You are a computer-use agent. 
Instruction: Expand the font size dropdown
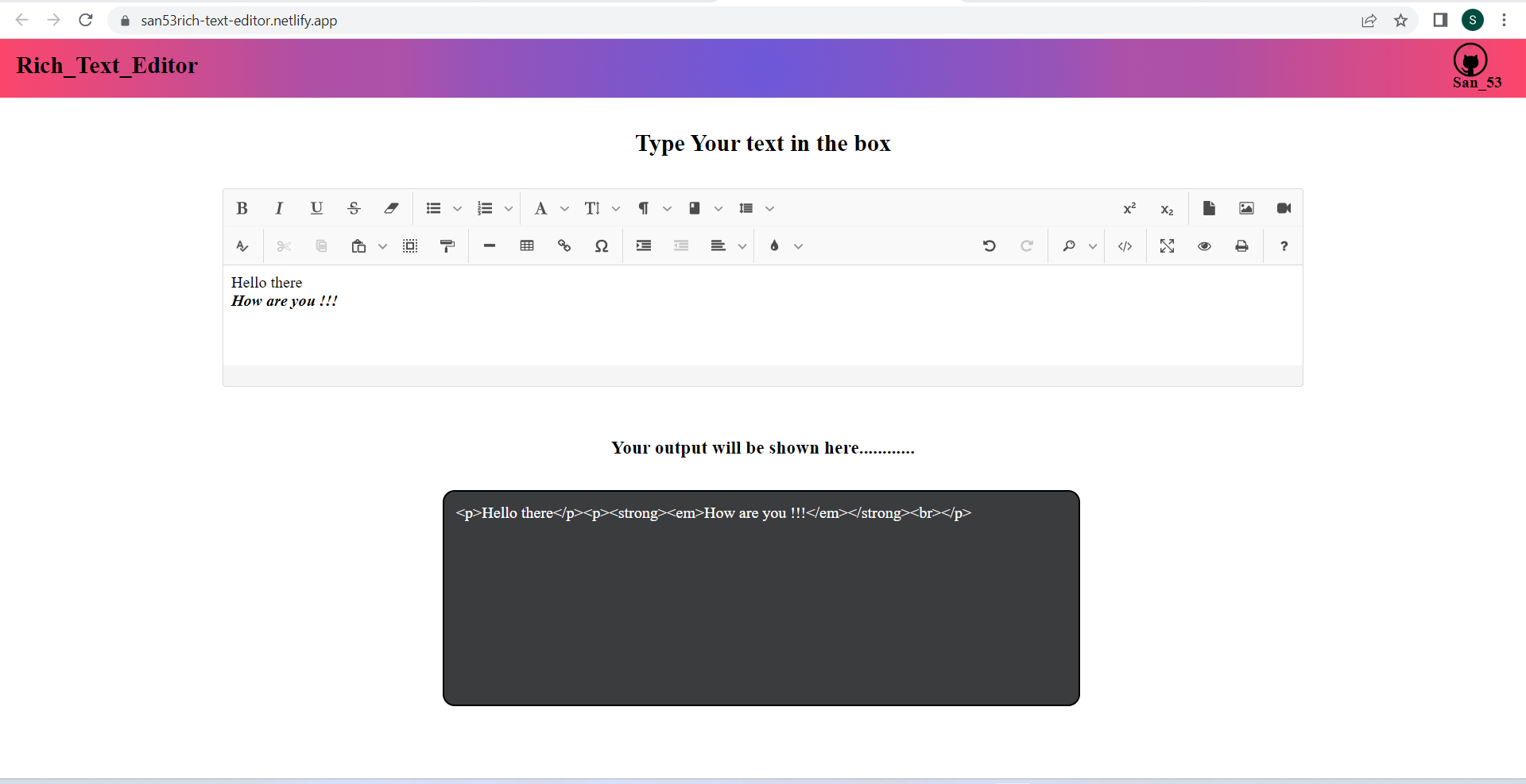616,208
